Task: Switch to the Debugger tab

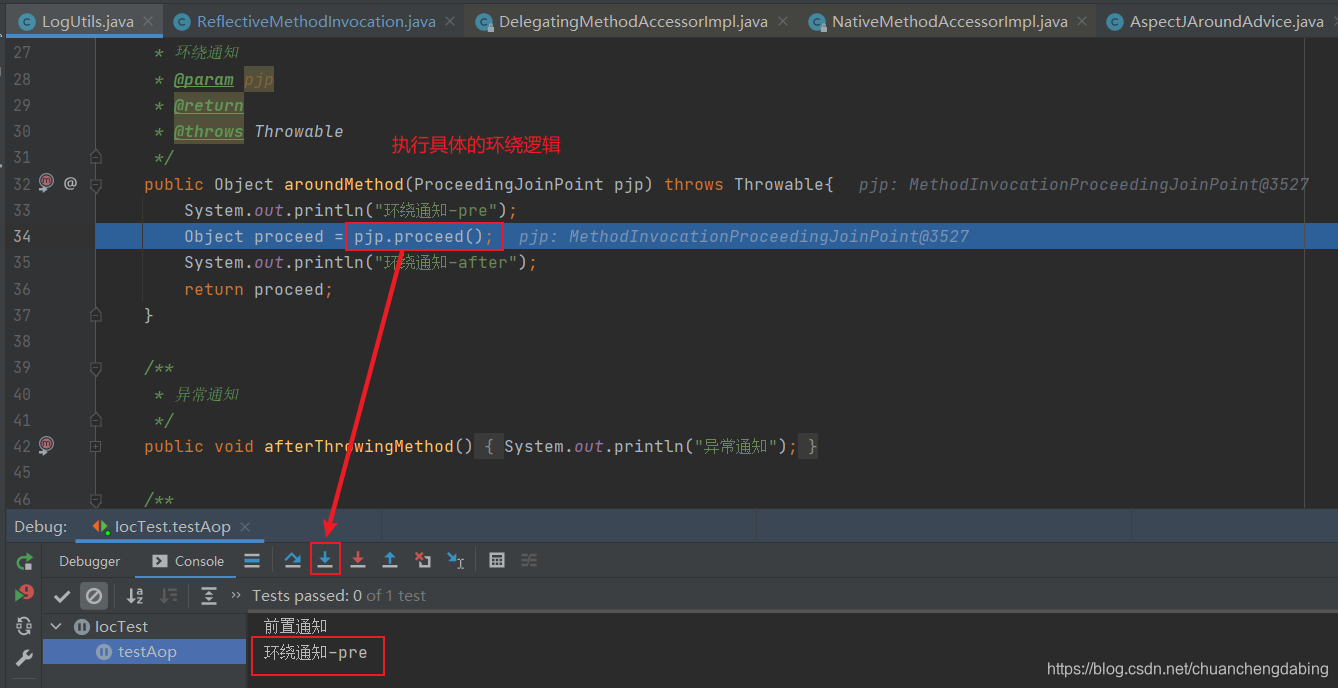Action: pos(90,561)
